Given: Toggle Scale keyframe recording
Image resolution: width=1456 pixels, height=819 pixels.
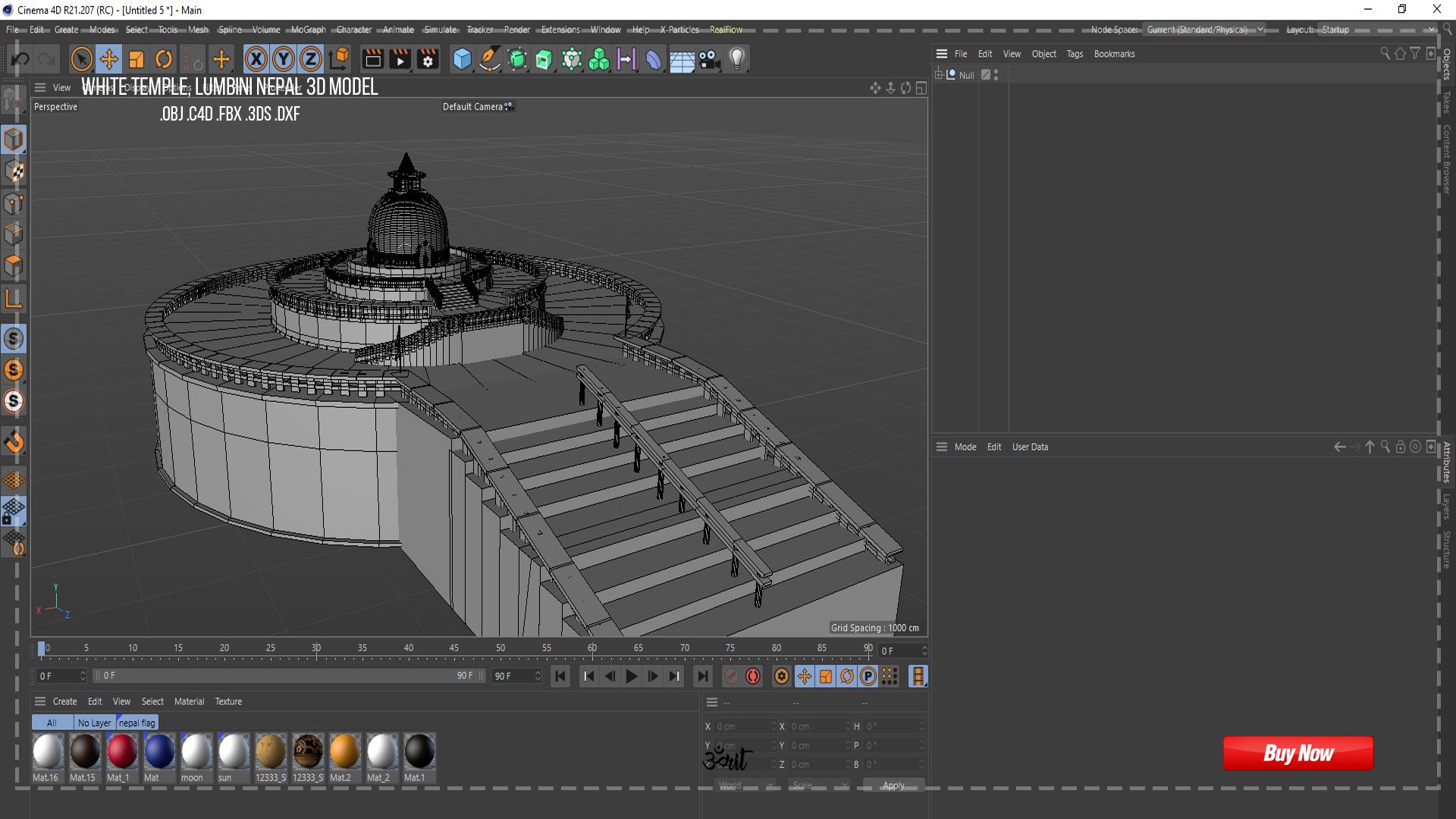Looking at the screenshot, I should click(x=826, y=676).
